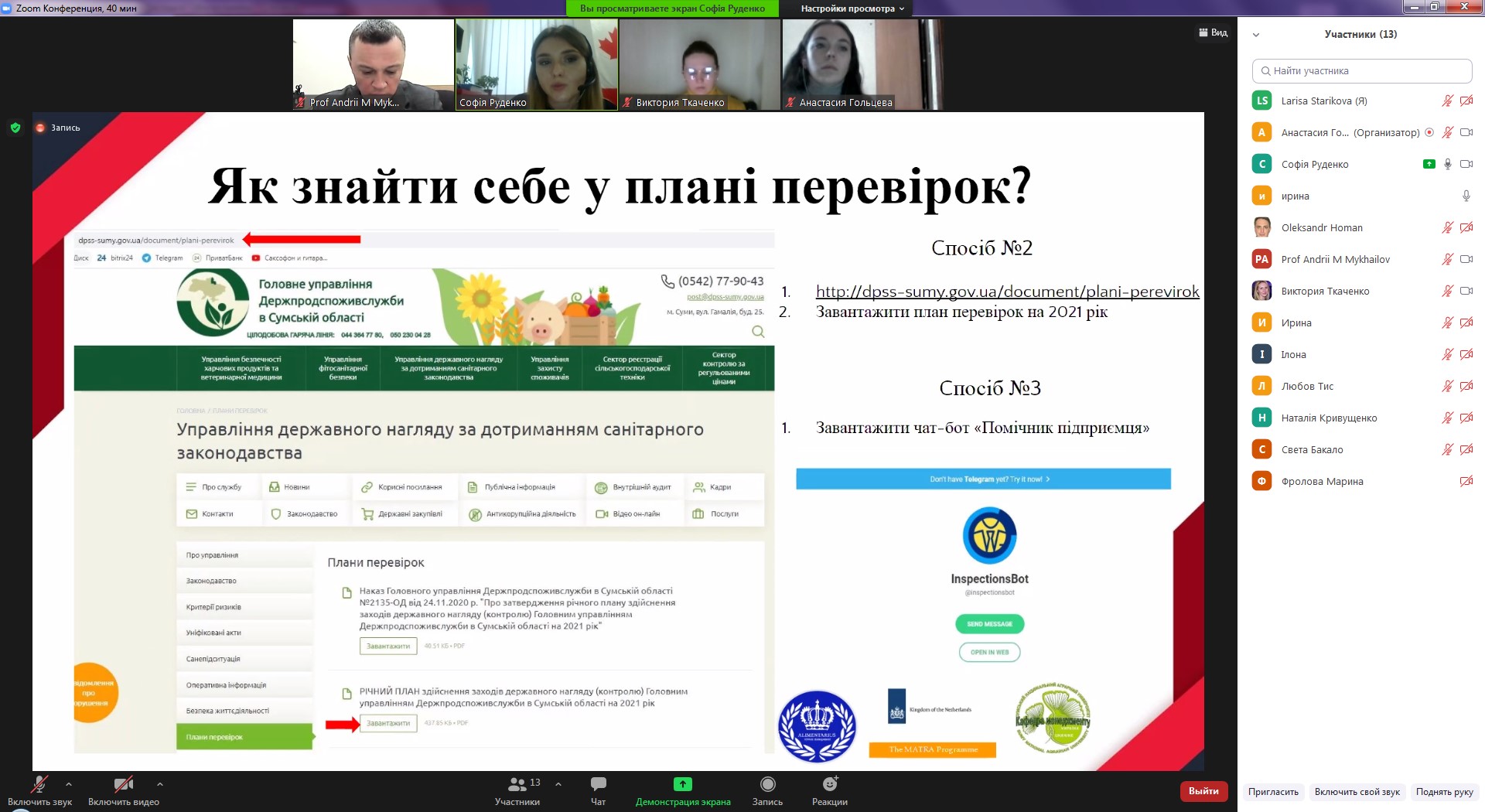
Task: Click Завантажити button for Наказ document
Action: (388, 646)
